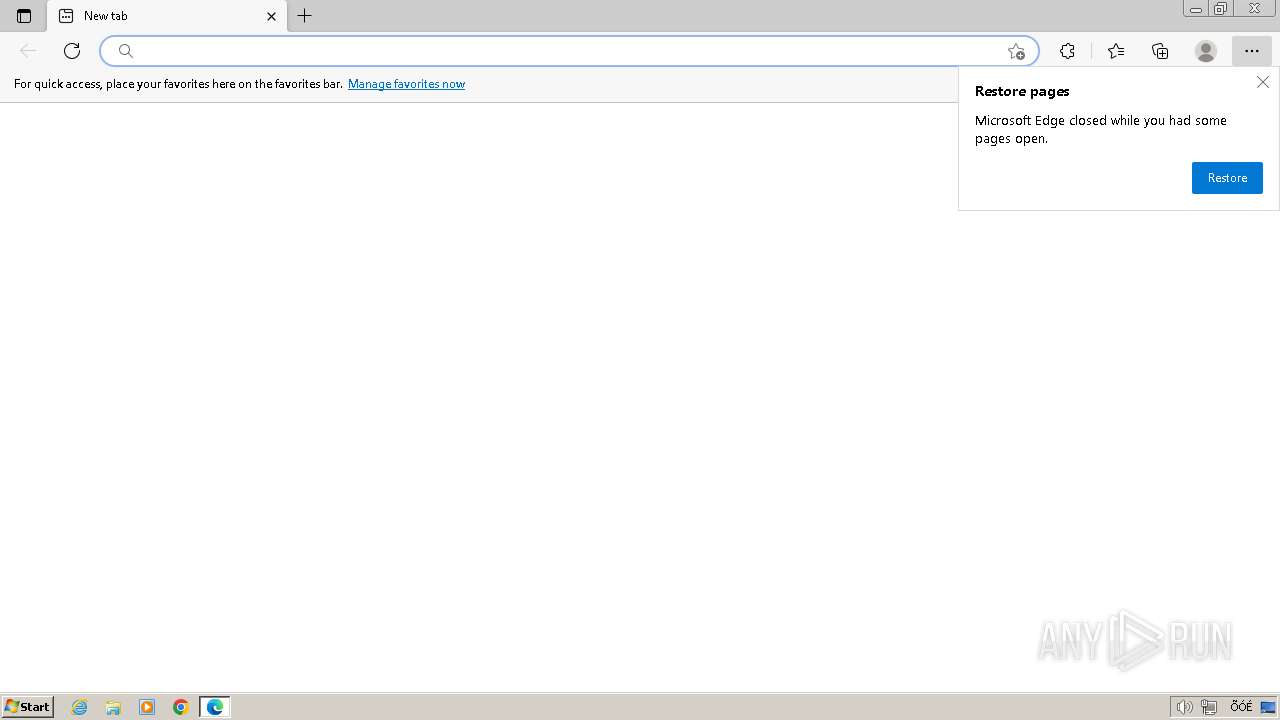Select the New tab tab
Viewport: 1280px width, 720px height.
167,16
